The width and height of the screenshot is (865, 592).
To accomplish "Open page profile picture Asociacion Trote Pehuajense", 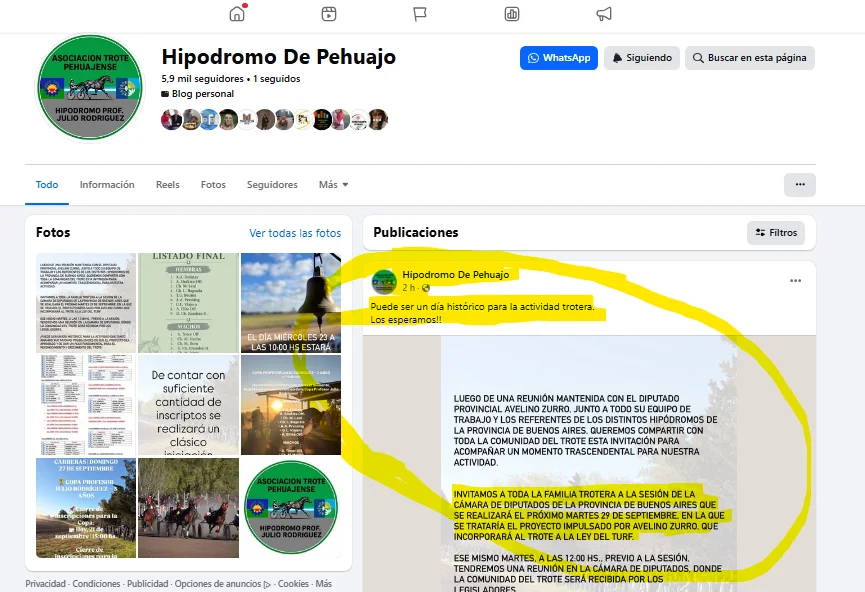I will tap(90, 87).
